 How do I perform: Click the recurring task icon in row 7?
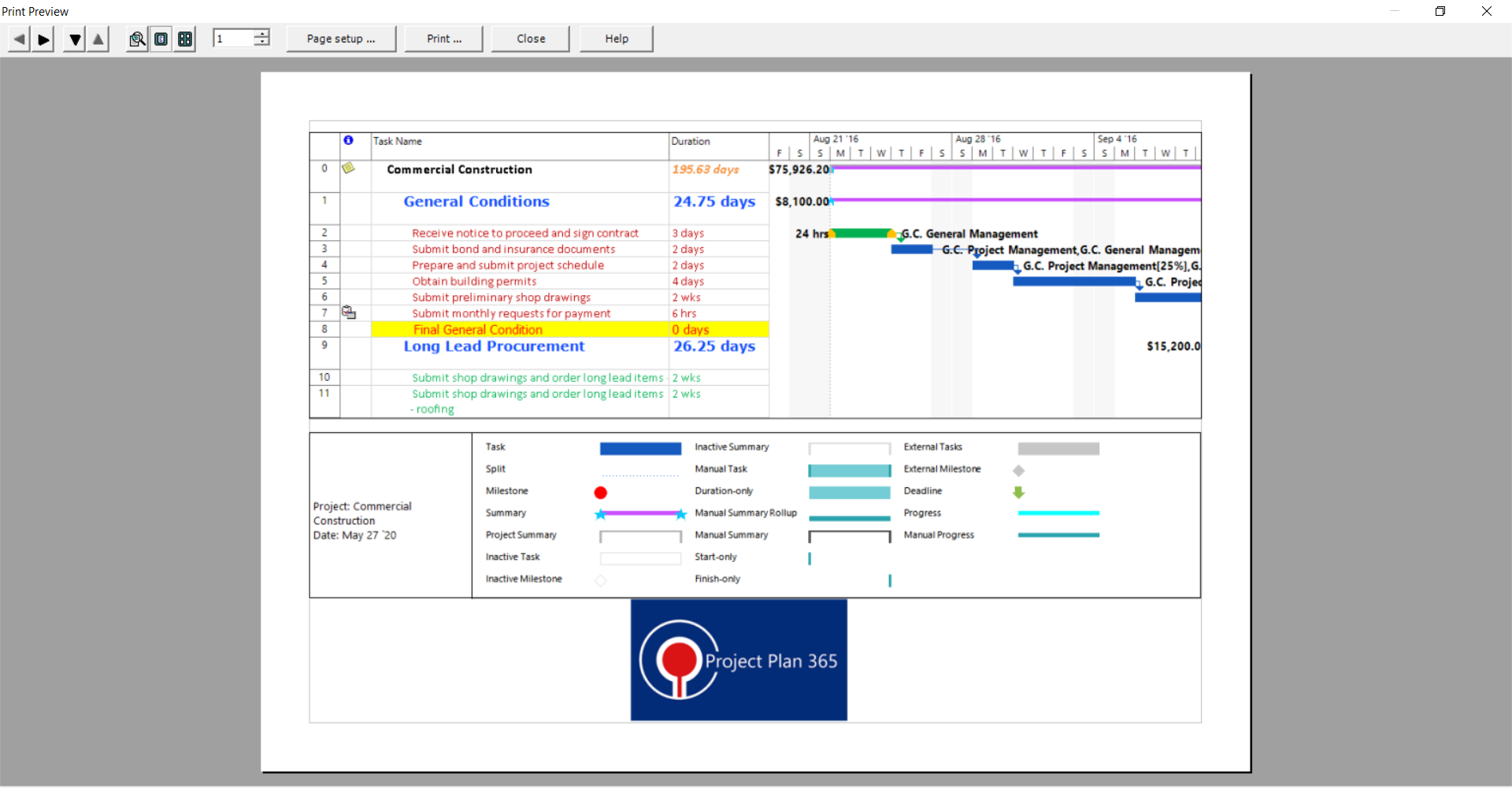(349, 313)
